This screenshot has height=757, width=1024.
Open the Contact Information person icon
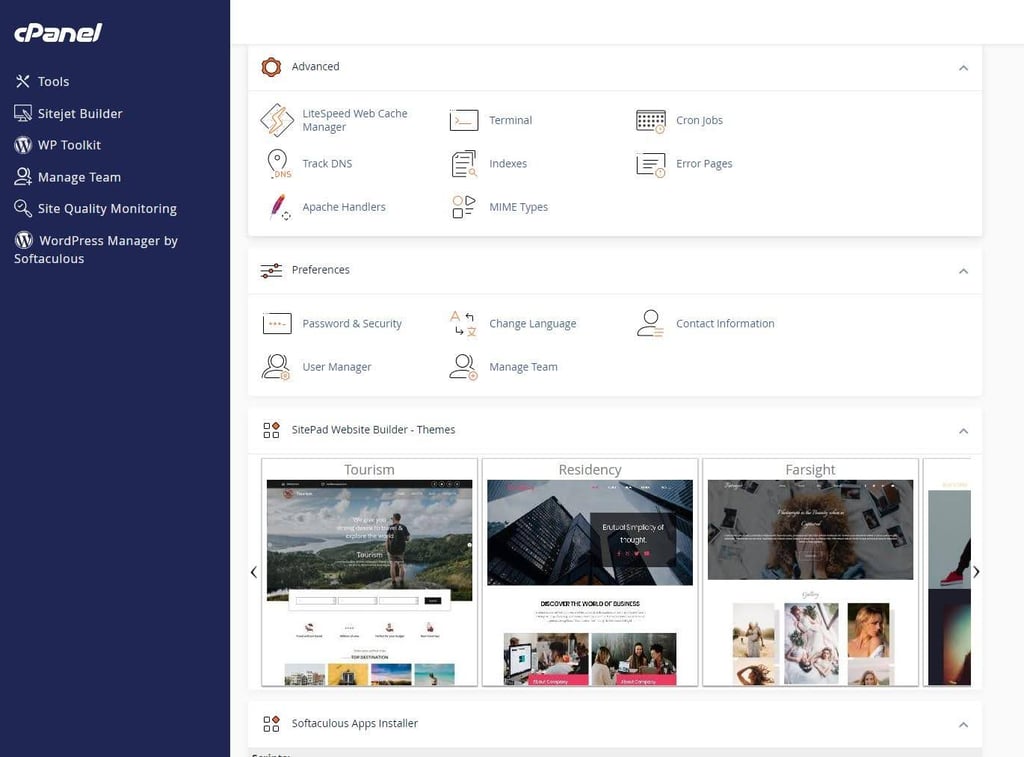(650, 323)
